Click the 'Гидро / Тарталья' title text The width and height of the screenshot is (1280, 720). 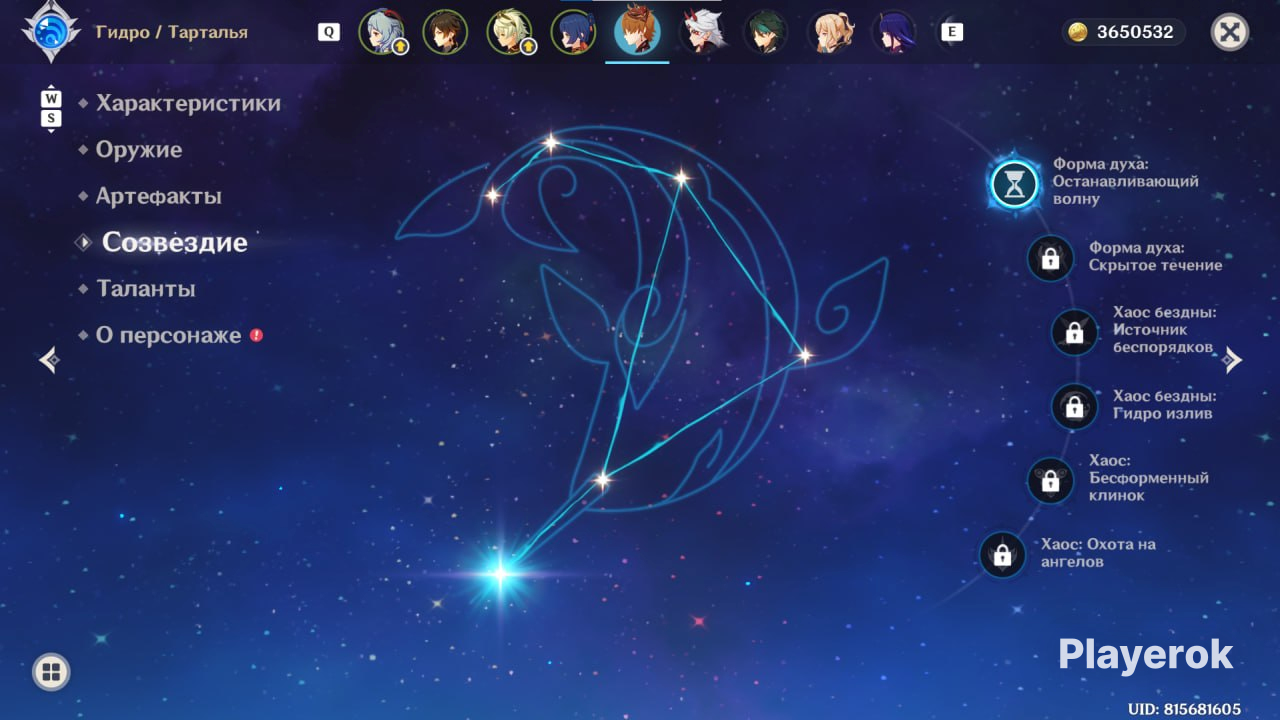171,32
